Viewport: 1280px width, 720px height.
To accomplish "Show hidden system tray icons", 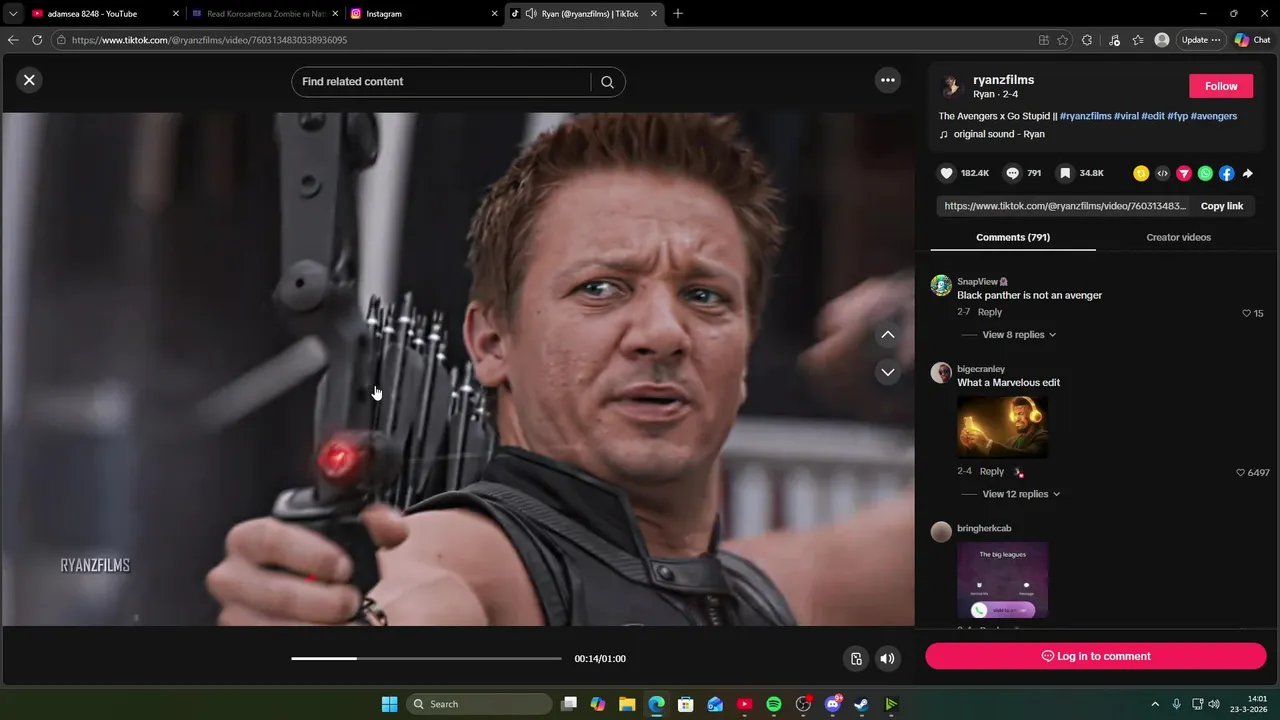I will [x=1155, y=704].
